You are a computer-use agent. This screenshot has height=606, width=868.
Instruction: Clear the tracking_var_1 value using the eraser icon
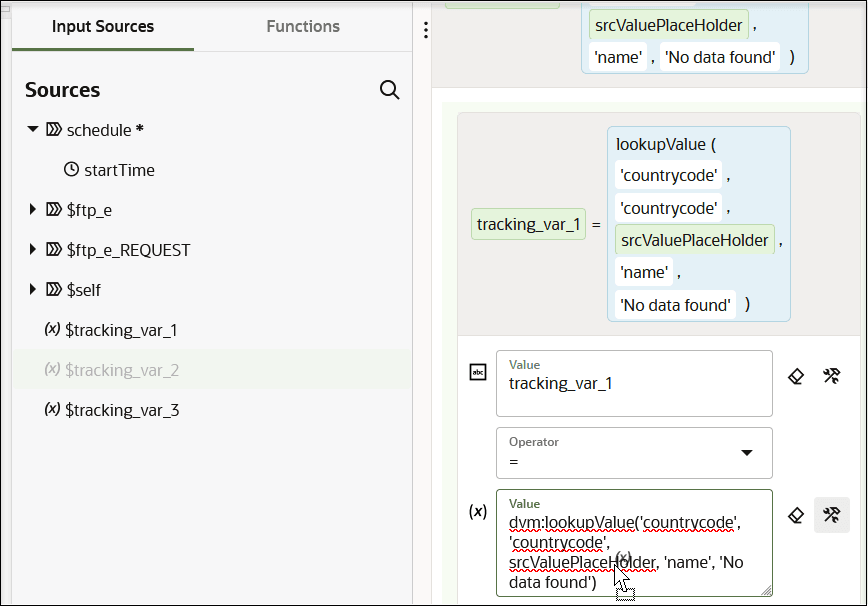796,375
